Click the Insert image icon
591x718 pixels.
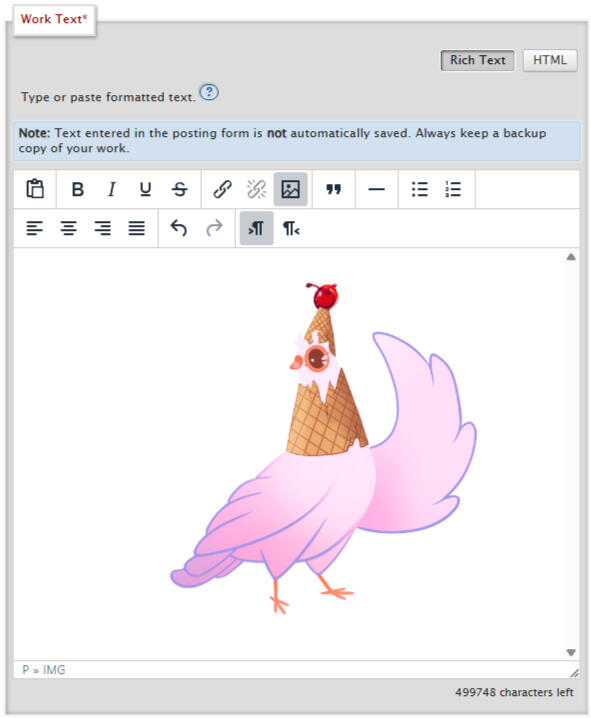290,189
